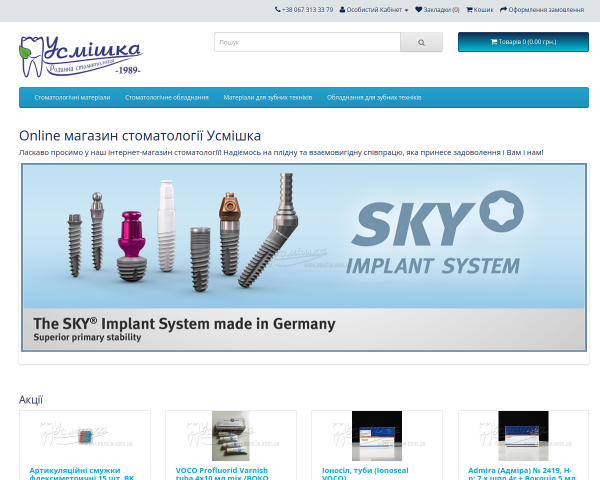Open Іоносіл туби product image
This screenshot has height=480, width=600.
pyautogui.click(x=377, y=436)
